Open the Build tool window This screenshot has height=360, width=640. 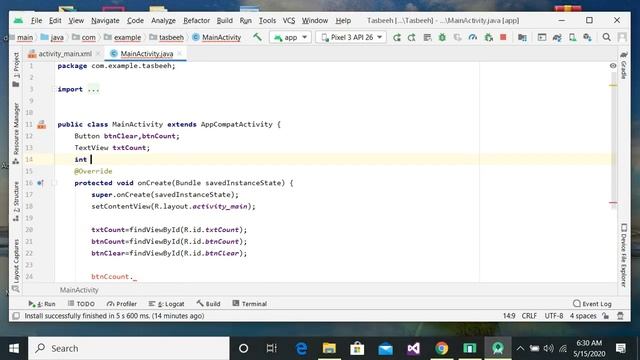(209, 304)
